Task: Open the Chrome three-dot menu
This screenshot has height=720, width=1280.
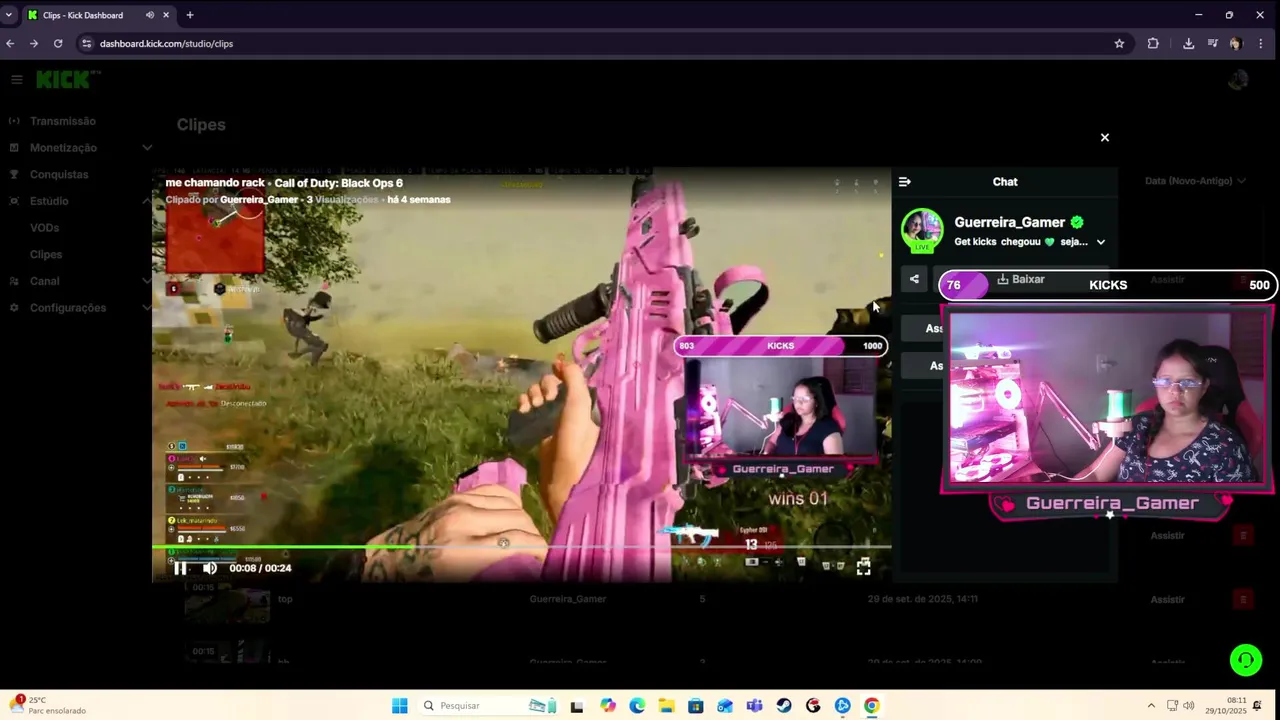Action: pyautogui.click(x=1260, y=43)
